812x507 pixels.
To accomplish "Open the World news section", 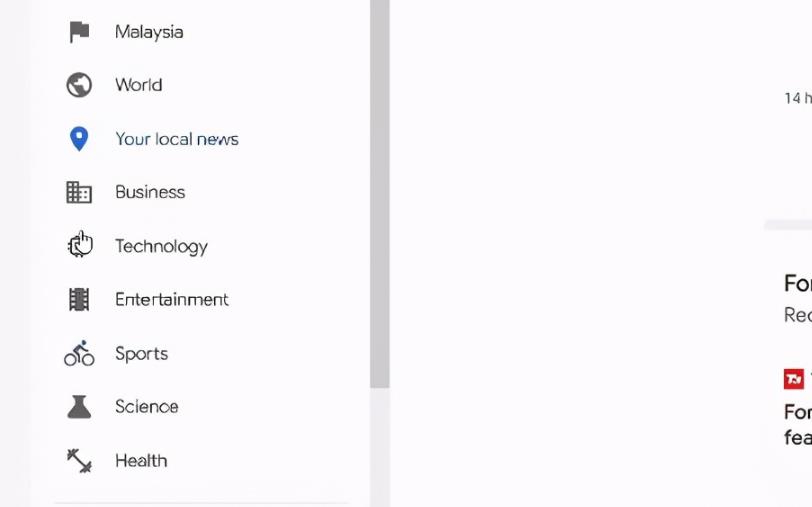I will [139, 85].
